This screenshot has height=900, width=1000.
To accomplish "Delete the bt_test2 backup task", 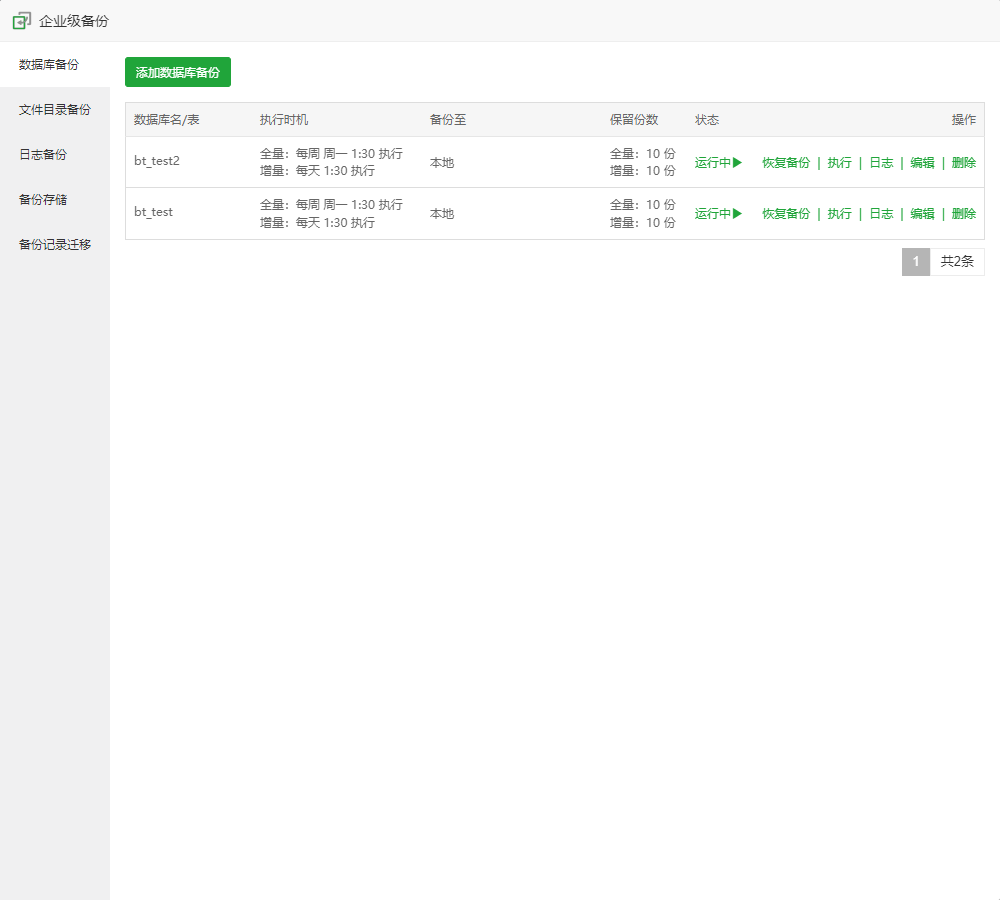I will [x=964, y=162].
